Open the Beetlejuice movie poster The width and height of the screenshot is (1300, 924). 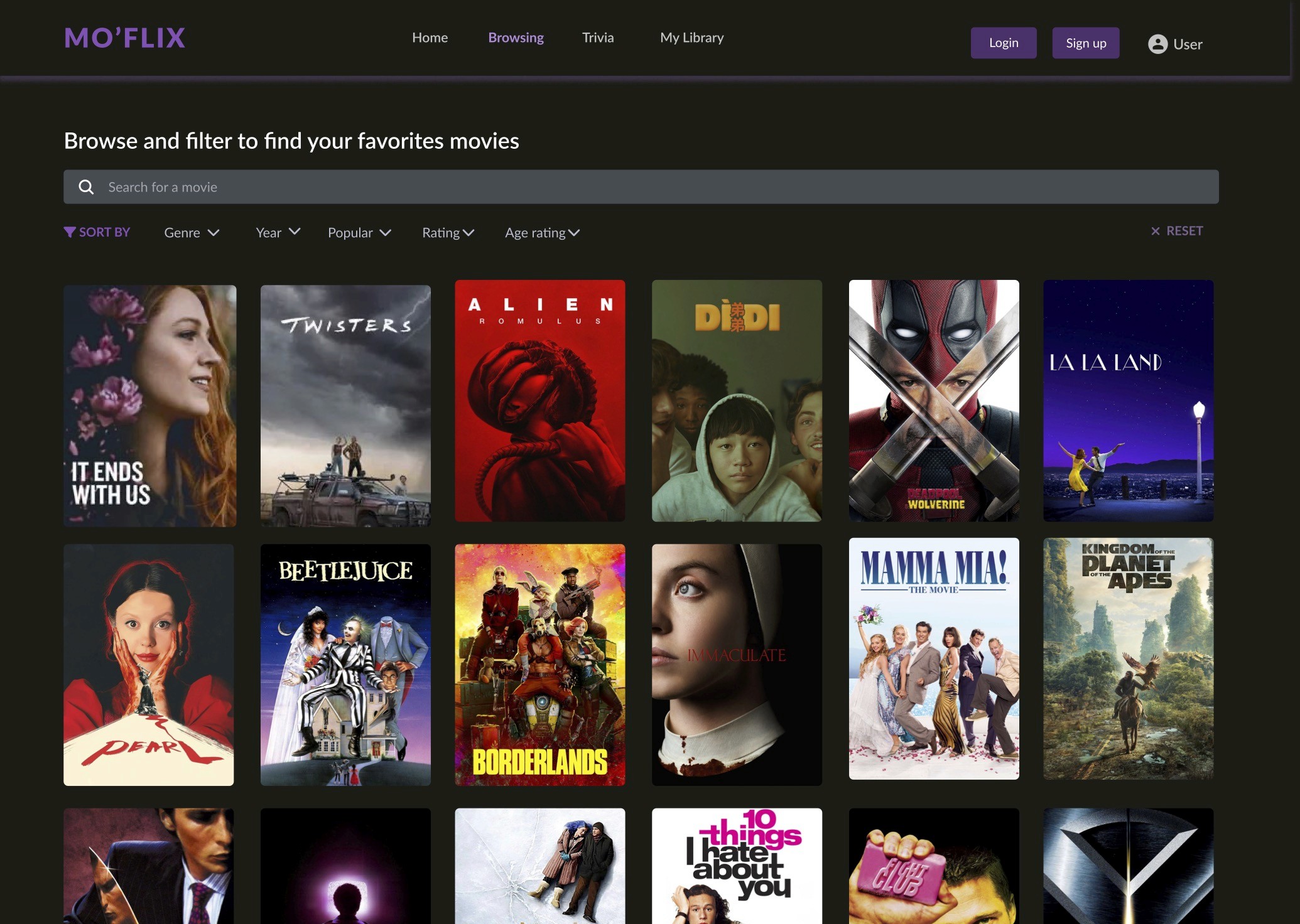[x=345, y=665]
